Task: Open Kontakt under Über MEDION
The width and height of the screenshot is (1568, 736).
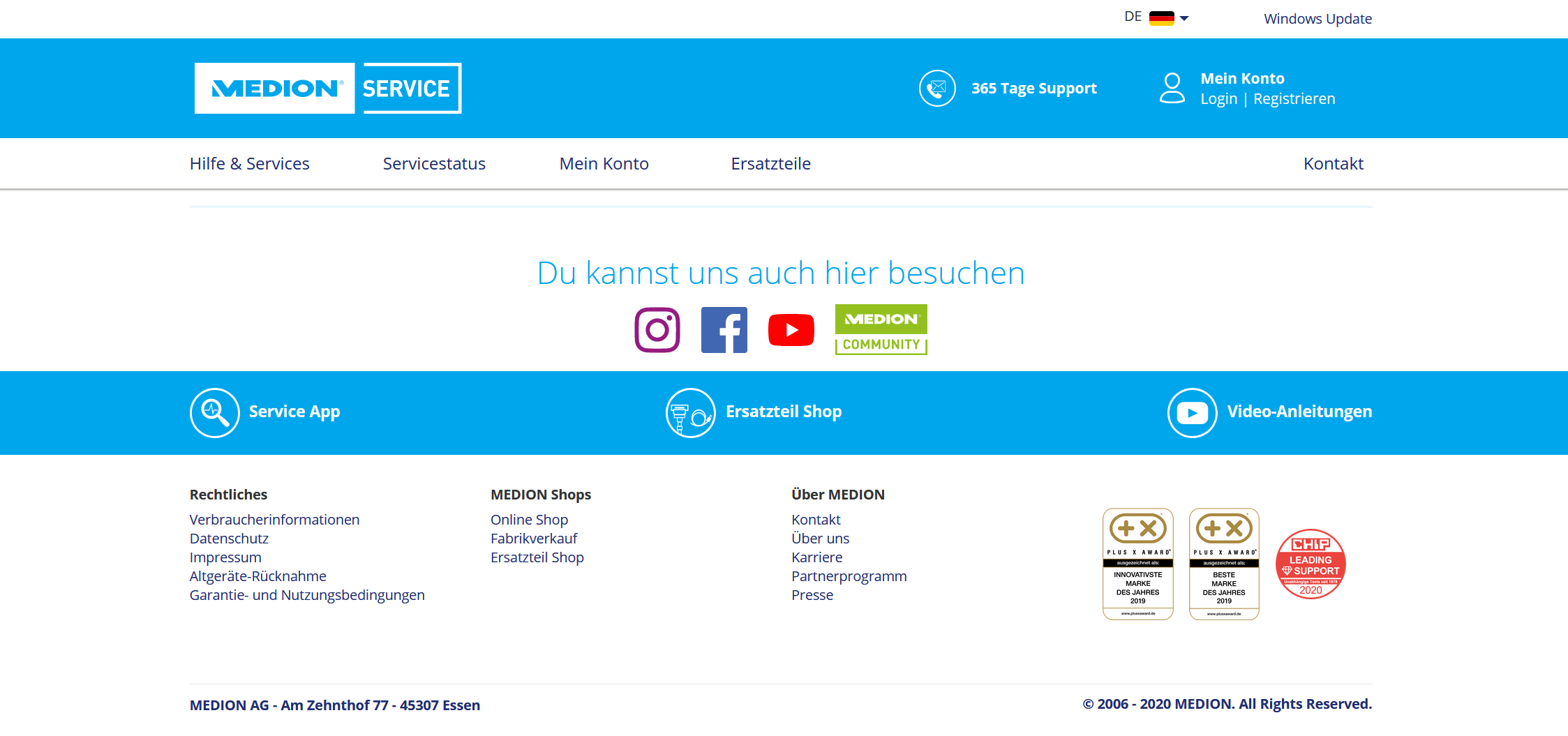Action: [x=816, y=520]
